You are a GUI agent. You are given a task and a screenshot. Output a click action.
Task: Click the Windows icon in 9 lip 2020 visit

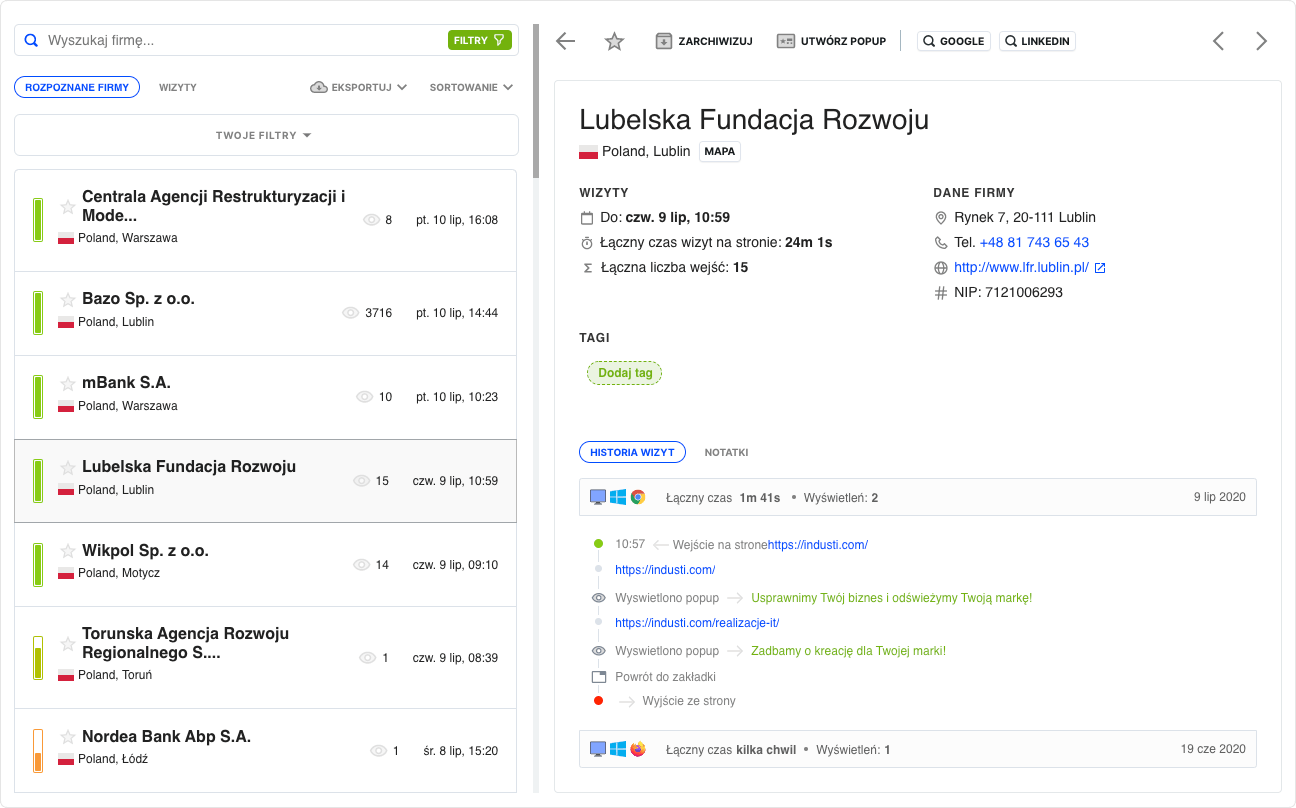[618, 497]
